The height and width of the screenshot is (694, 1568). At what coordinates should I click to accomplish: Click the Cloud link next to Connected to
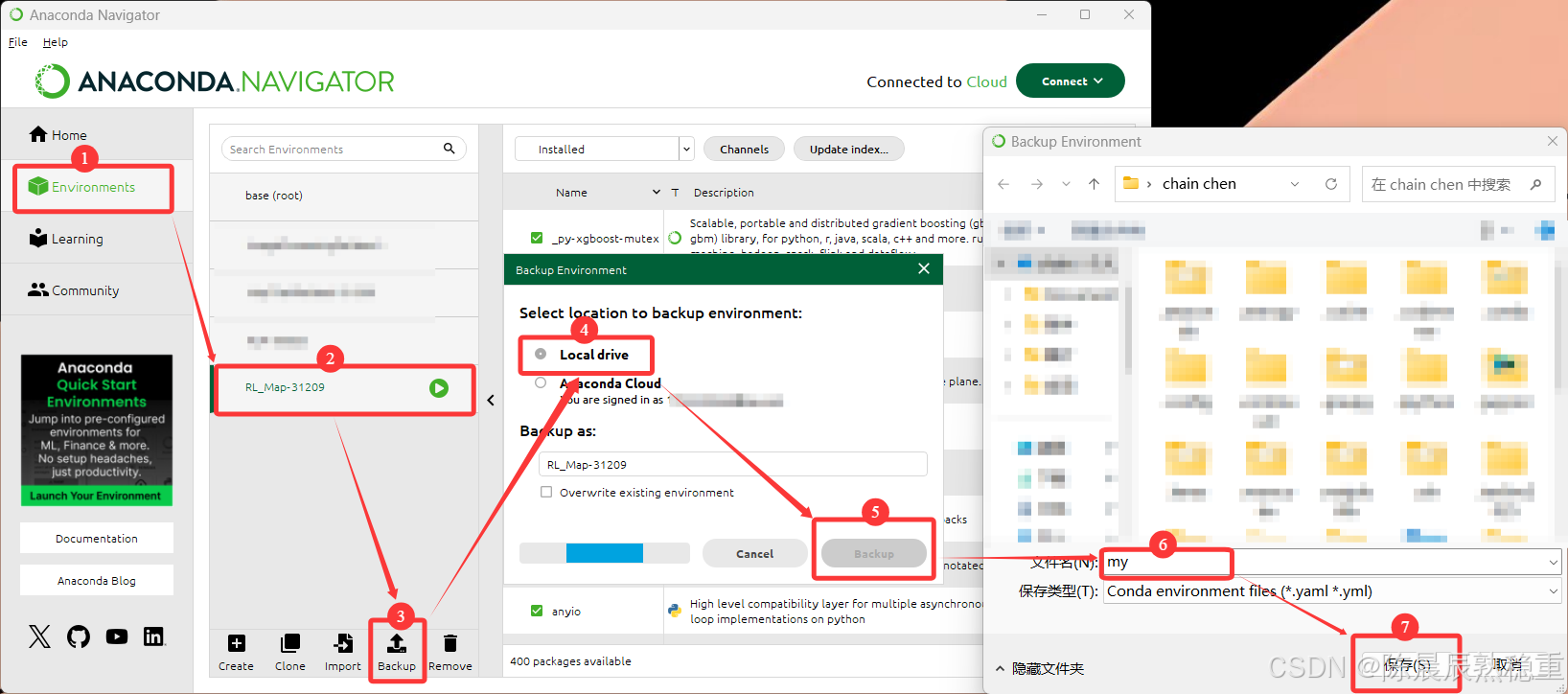(x=986, y=81)
